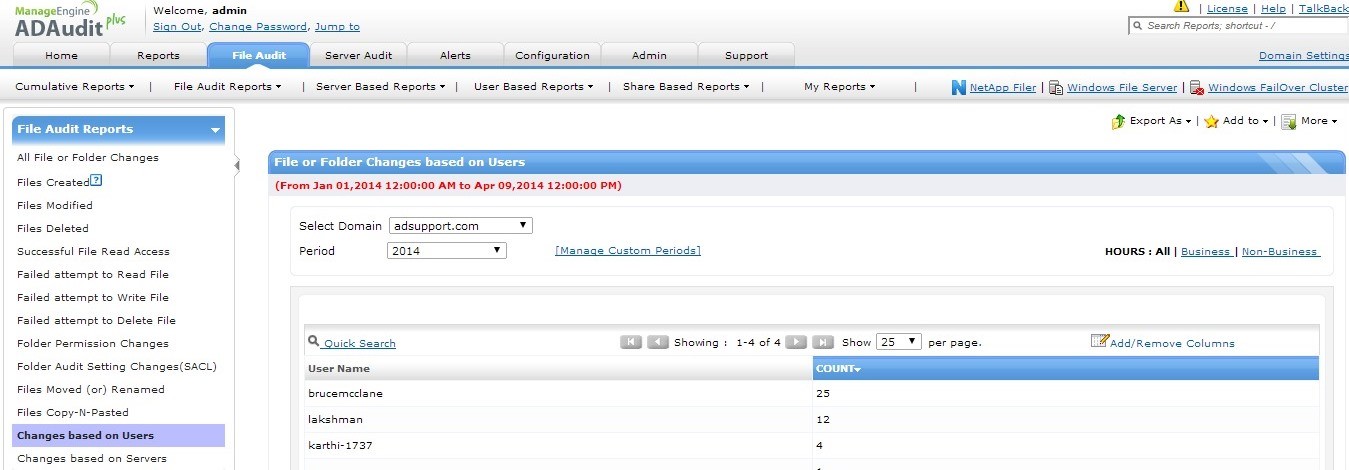Click the help icon beside Files Created
This screenshot has width=1349, height=470.
click(x=96, y=181)
